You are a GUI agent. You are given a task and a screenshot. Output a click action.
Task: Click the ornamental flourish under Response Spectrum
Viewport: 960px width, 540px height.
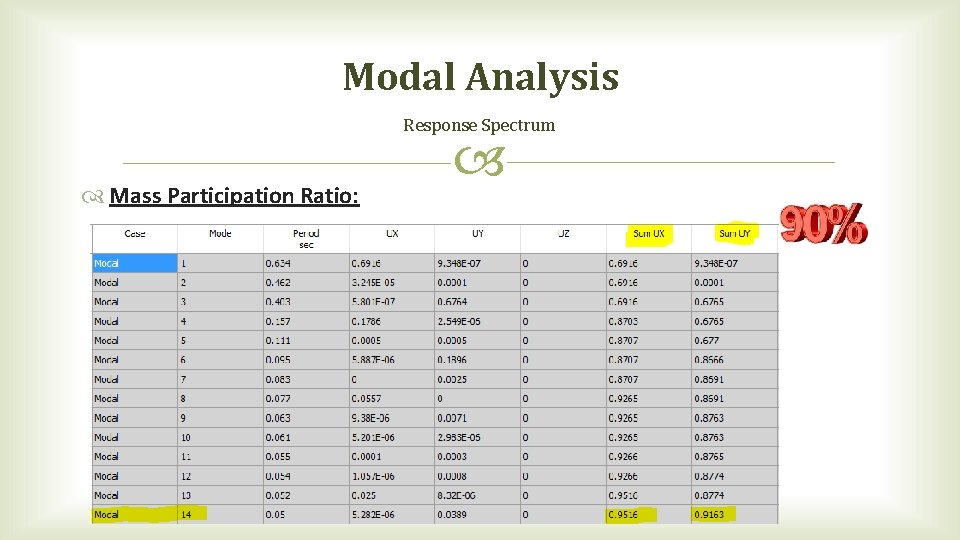click(479, 161)
